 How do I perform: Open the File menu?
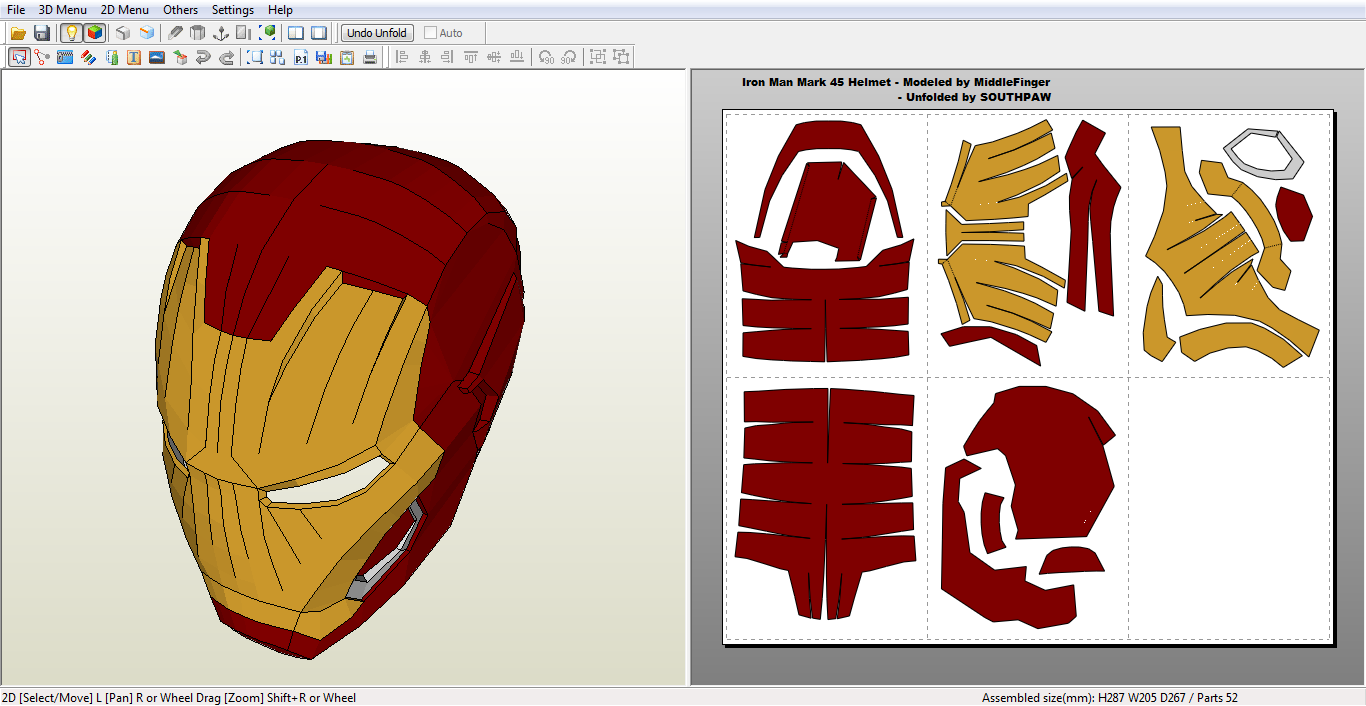(x=16, y=10)
